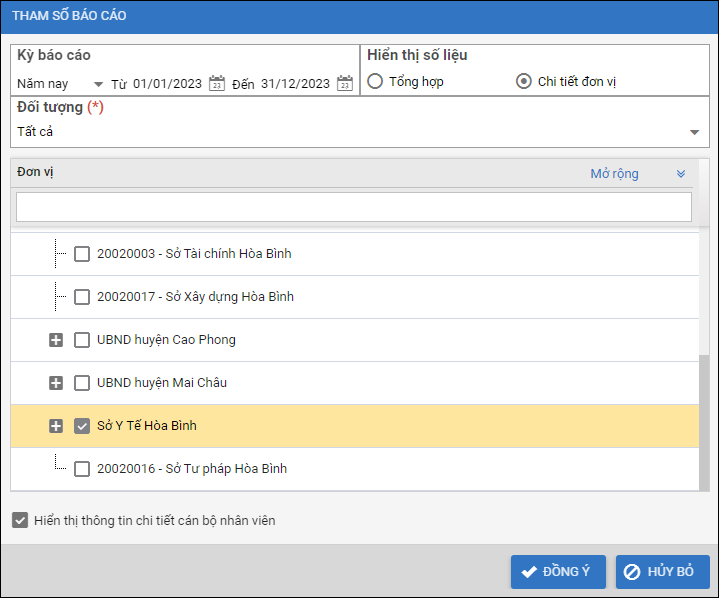Image resolution: width=719 pixels, height=598 pixels.
Task: Click the double-chevron icon beside Mở rộng
Action: click(681, 174)
